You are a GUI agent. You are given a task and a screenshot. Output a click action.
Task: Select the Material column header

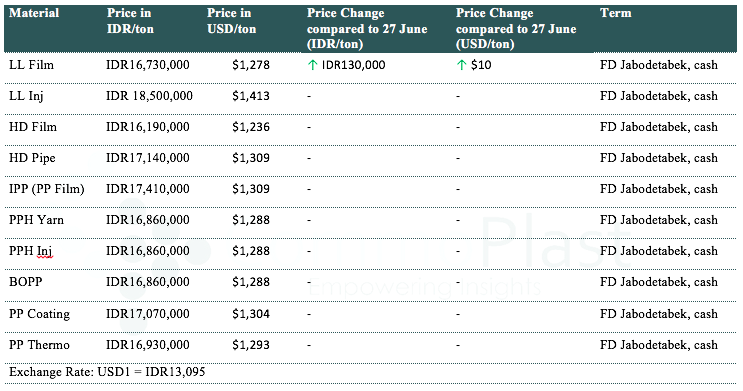34,13
